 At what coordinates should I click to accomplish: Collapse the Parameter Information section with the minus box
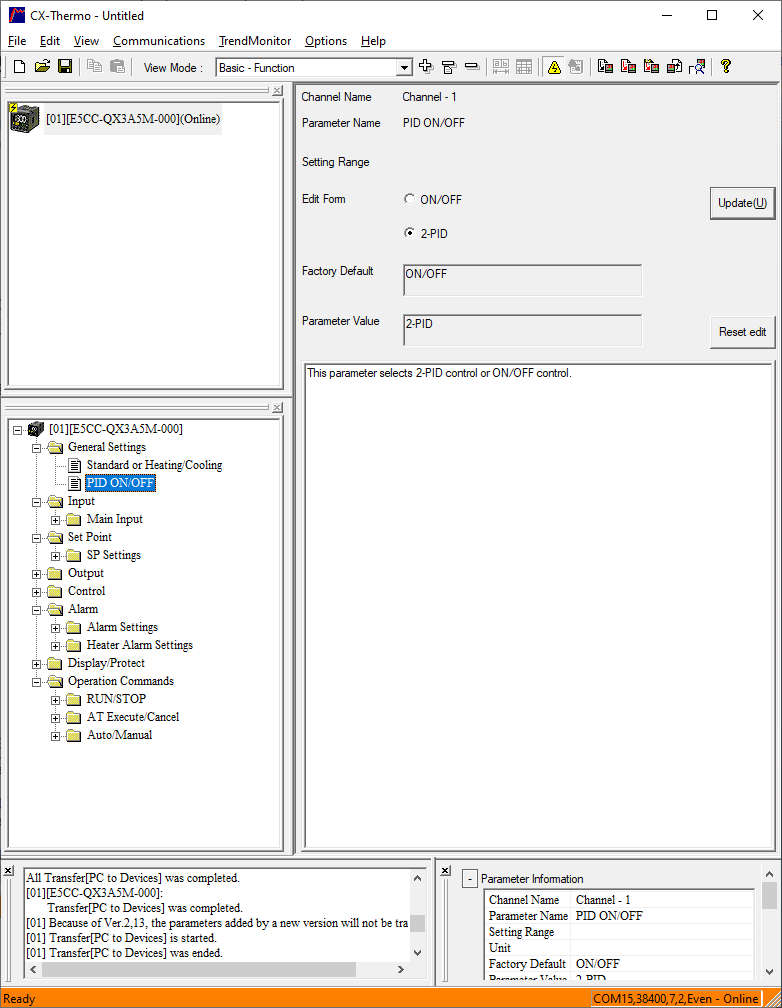click(x=469, y=879)
